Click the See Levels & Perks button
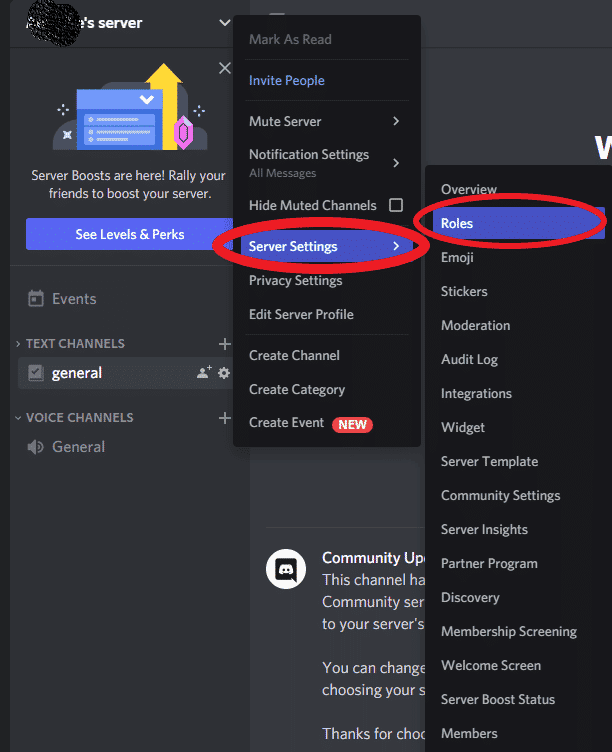 click(x=129, y=234)
